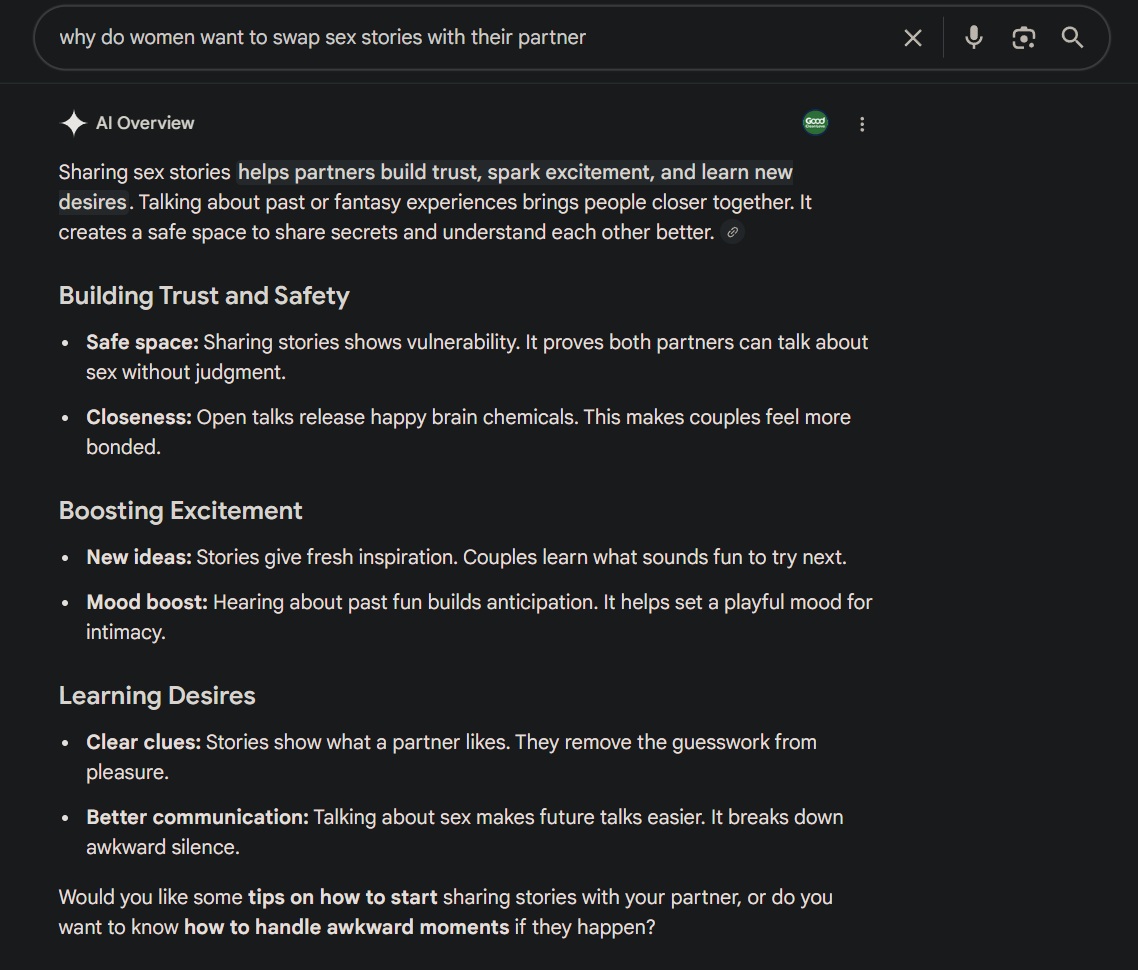The height and width of the screenshot is (970, 1138).
Task: Open the AI Overview sparkle icon
Action: (x=73, y=123)
